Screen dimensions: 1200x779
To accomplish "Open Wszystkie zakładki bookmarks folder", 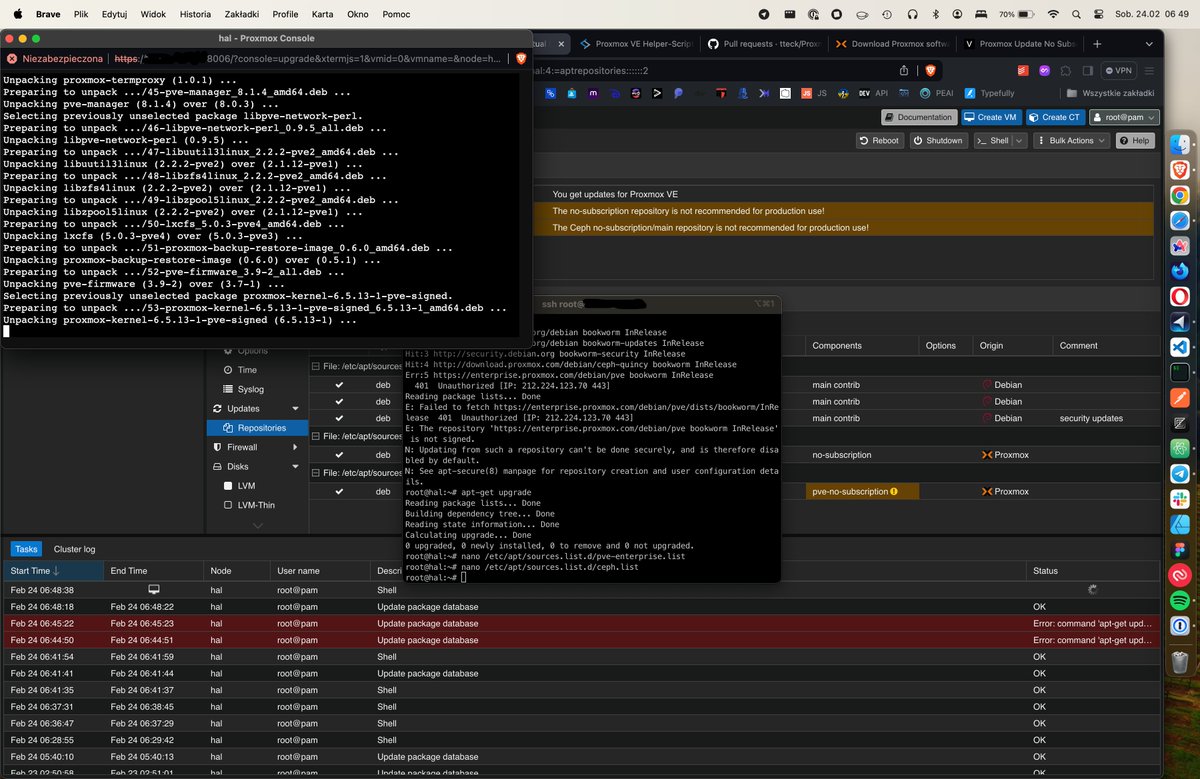I will click(1110, 93).
